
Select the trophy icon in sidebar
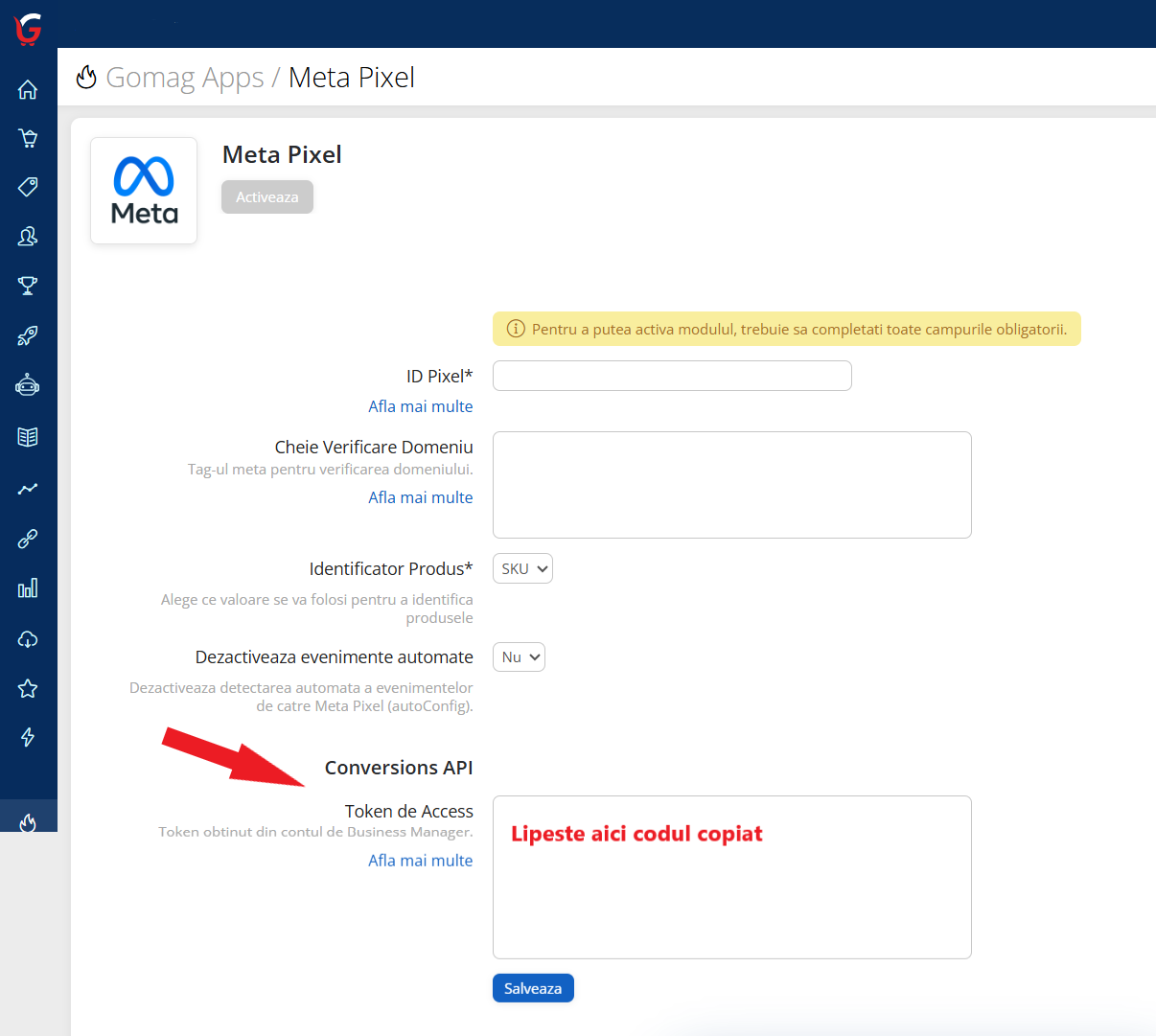click(28, 286)
